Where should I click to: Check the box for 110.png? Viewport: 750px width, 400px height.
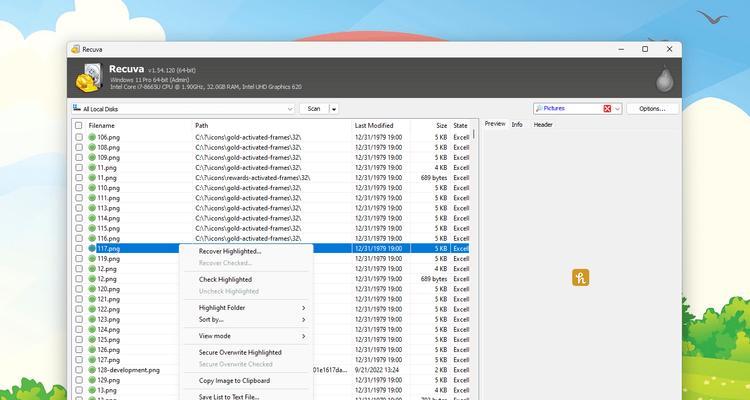tap(78, 188)
